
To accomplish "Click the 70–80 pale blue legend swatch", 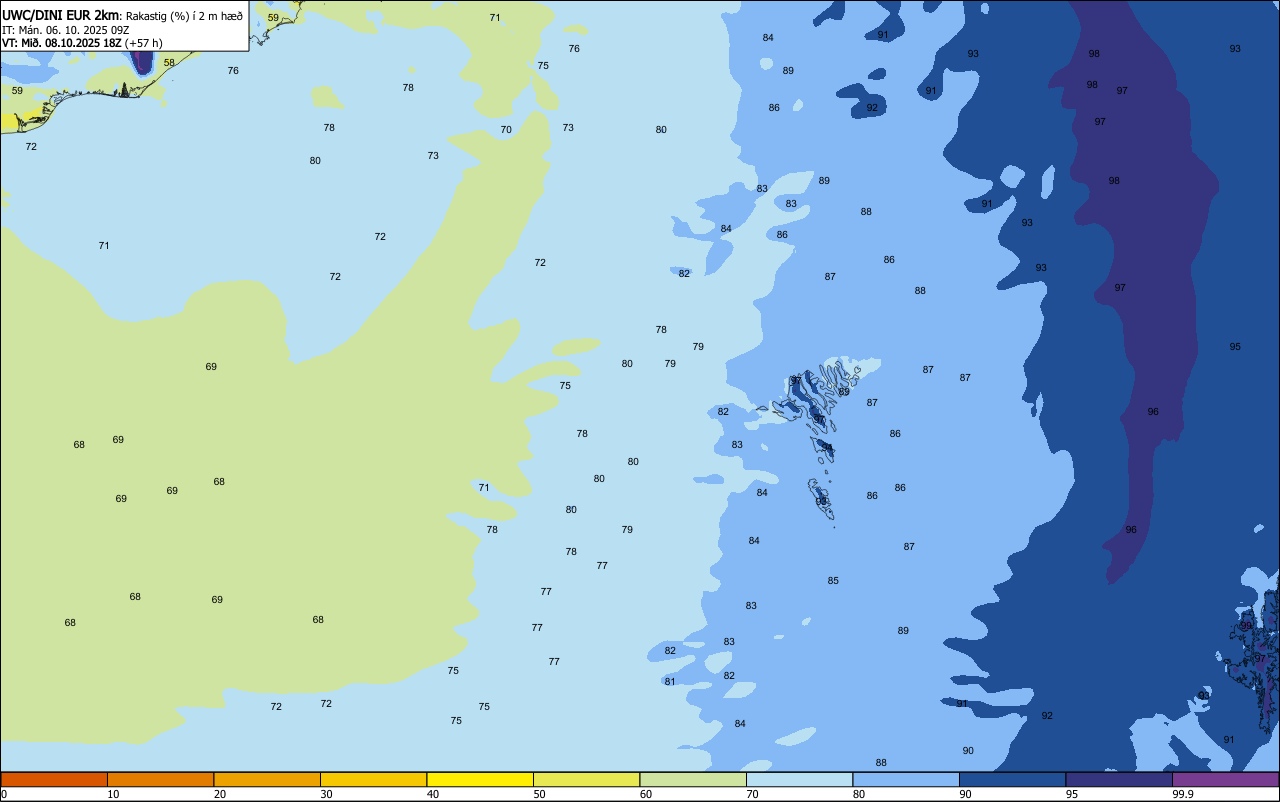I will pyautogui.click(x=799, y=779).
